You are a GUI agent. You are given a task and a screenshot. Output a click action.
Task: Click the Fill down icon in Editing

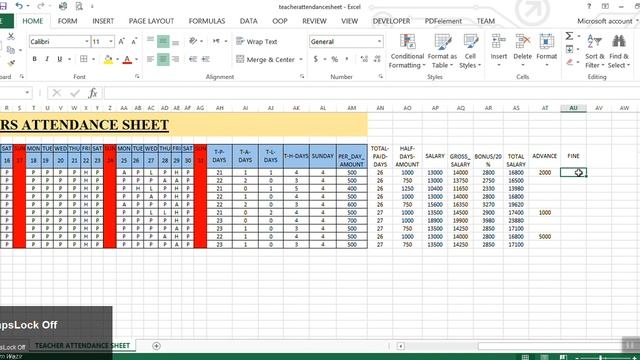pos(569,49)
